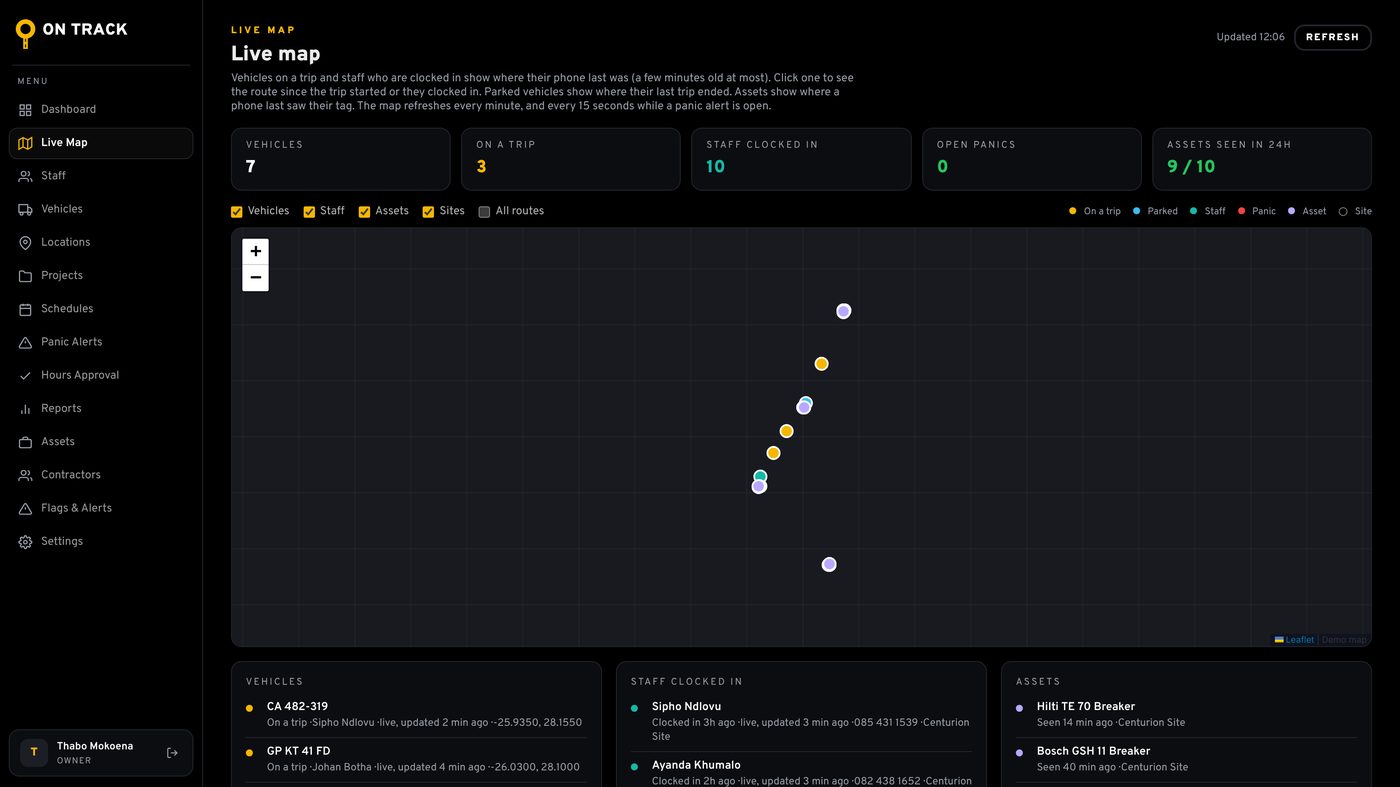
Task: Click the Assets Seen in 24h card
Action: pyautogui.click(x=1262, y=159)
